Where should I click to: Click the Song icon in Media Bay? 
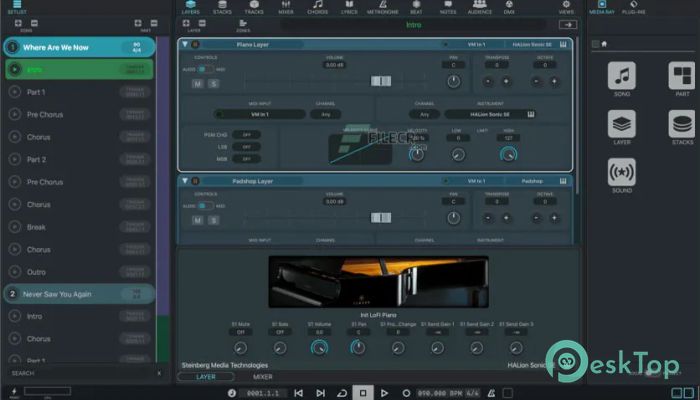(621, 76)
